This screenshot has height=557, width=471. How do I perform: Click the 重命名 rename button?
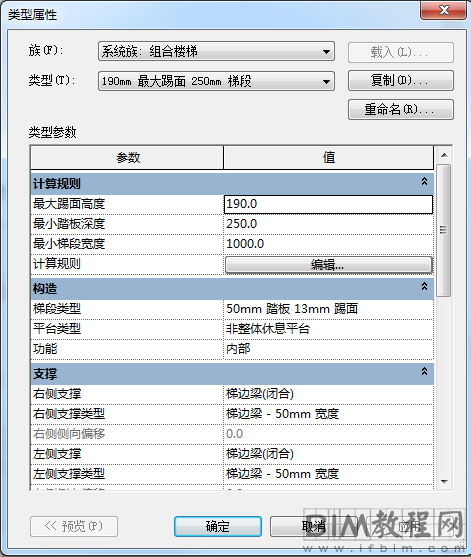point(401,109)
